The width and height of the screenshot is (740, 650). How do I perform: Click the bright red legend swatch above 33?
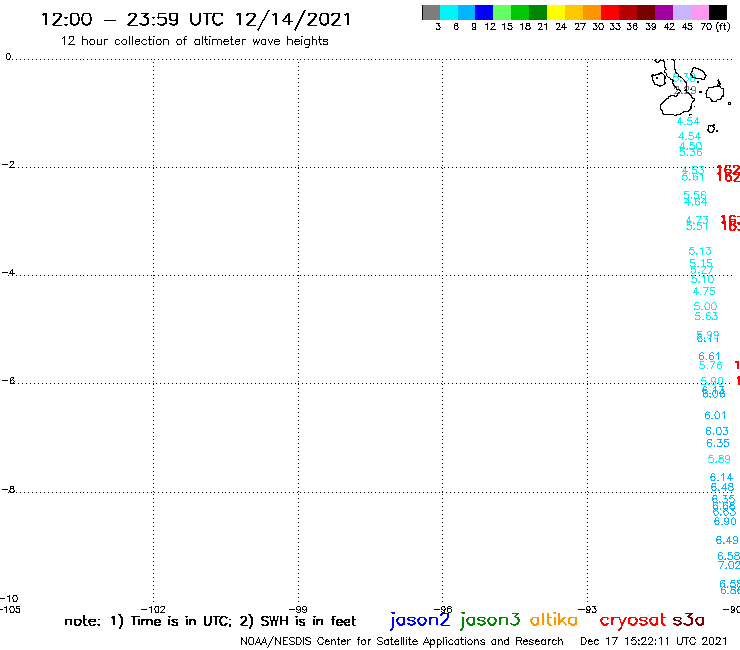coord(610,12)
